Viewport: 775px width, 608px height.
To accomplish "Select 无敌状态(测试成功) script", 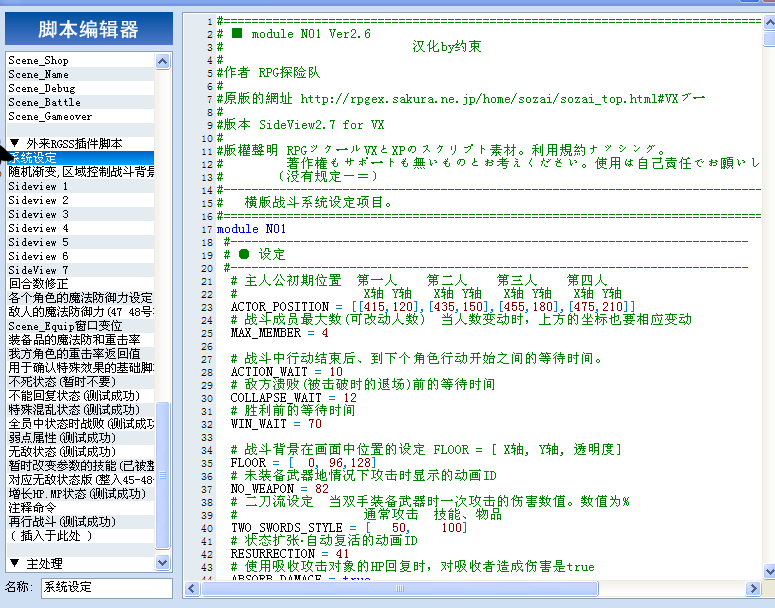I will pos(81,451).
